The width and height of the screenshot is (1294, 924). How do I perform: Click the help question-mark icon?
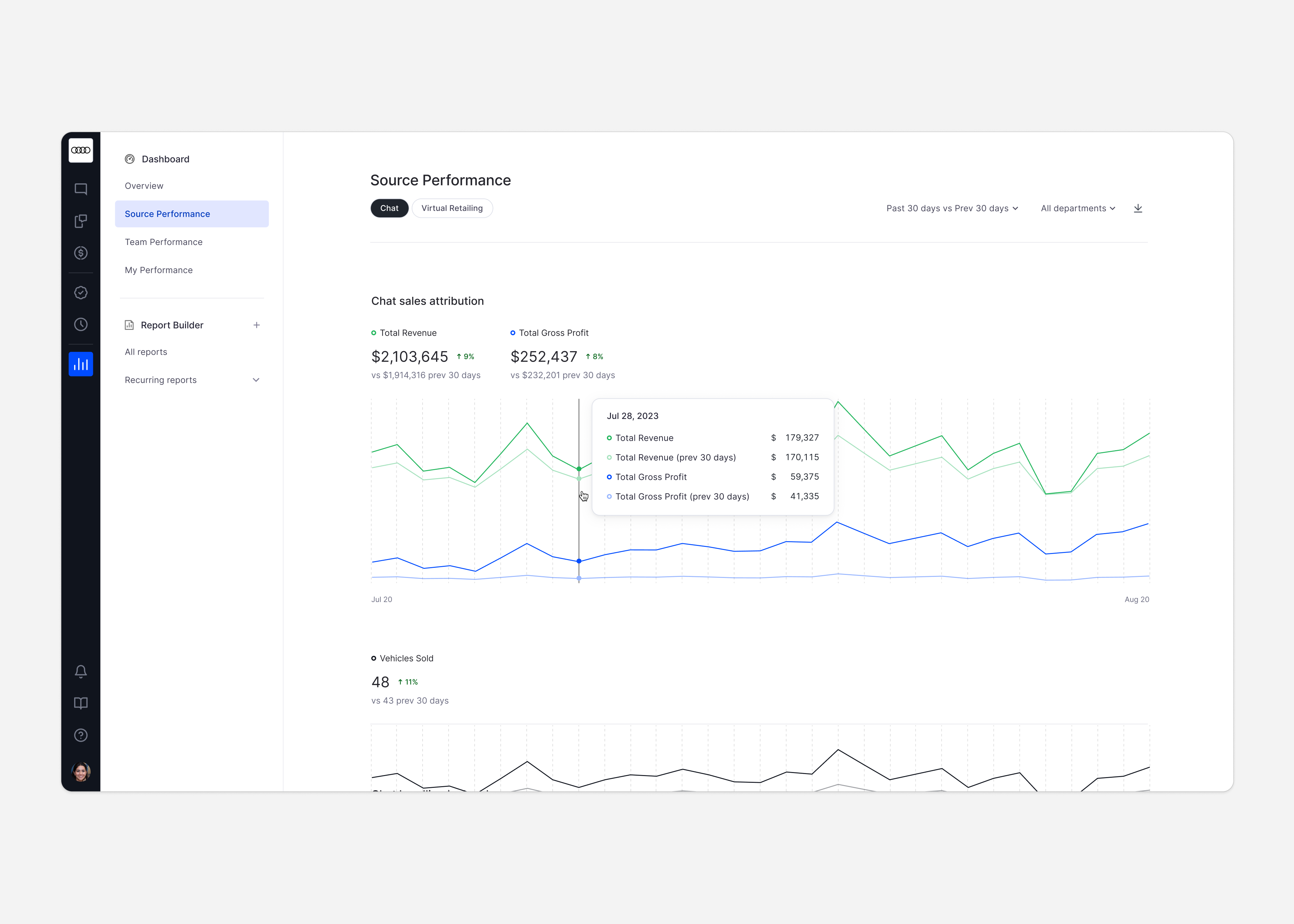pyautogui.click(x=81, y=735)
